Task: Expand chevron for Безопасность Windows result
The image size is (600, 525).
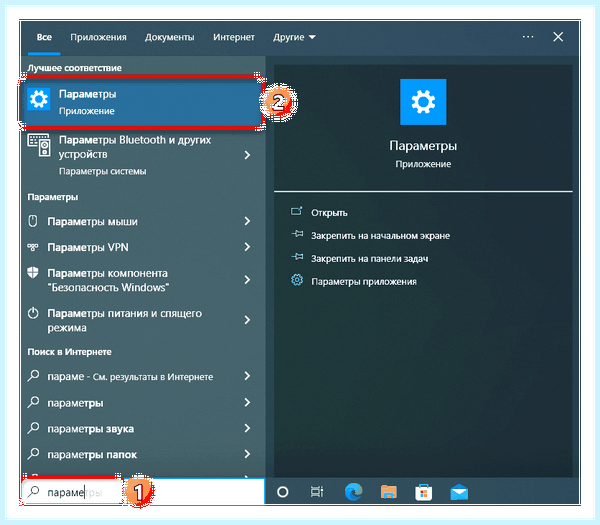Action: coord(247,280)
